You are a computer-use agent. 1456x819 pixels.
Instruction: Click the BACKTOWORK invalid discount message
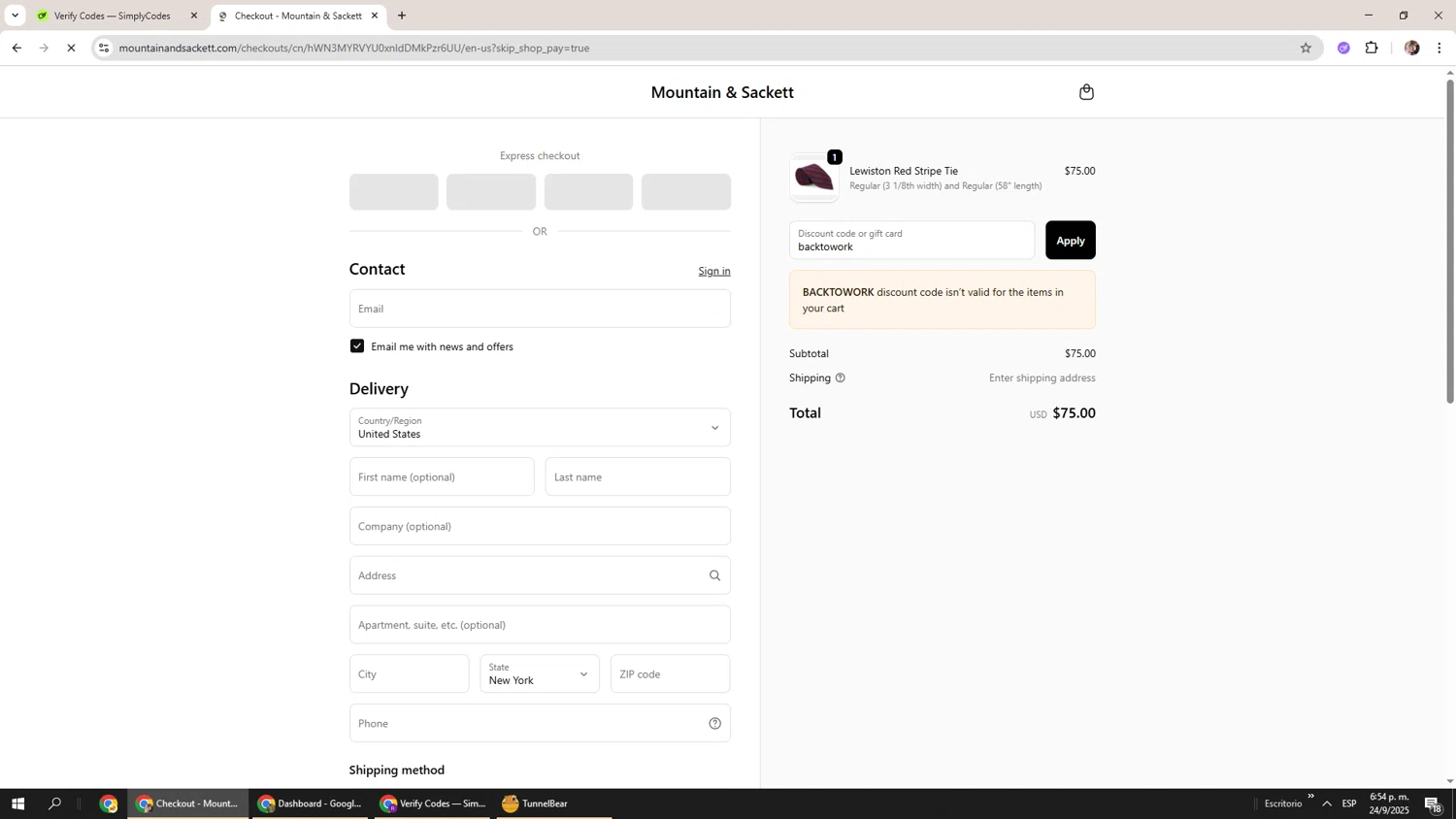[943, 300]
